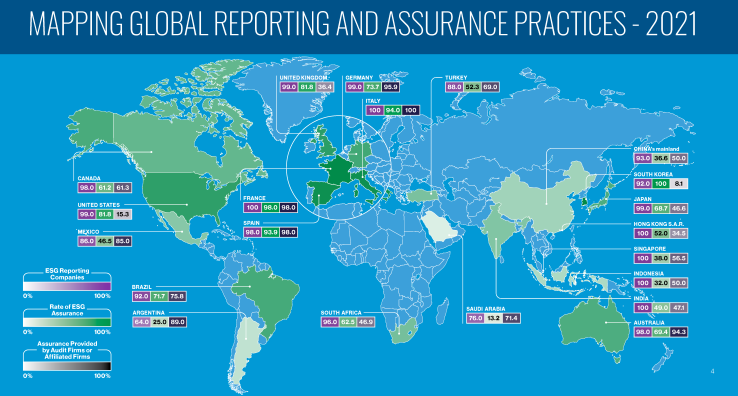Click the 'FRANCE' country label

(x=254, y=198)
